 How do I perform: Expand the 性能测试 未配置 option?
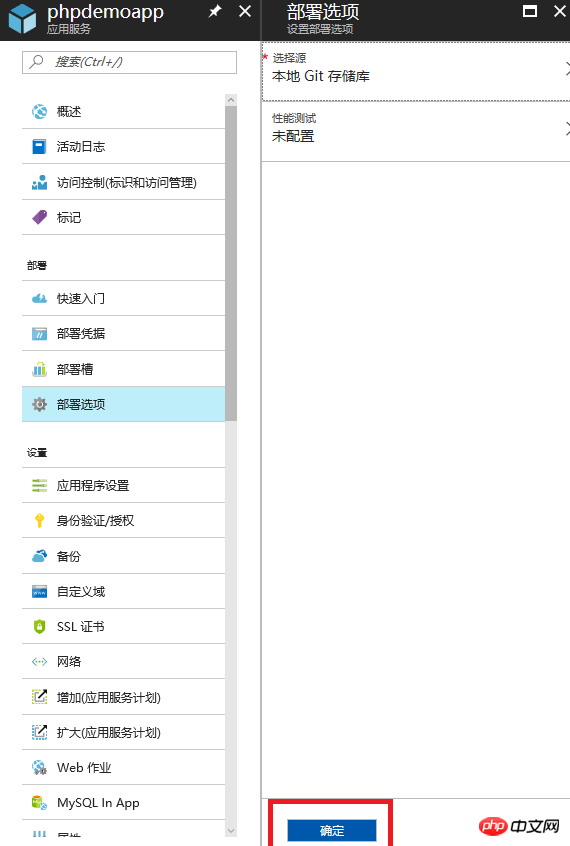click(x=416, y=131)
